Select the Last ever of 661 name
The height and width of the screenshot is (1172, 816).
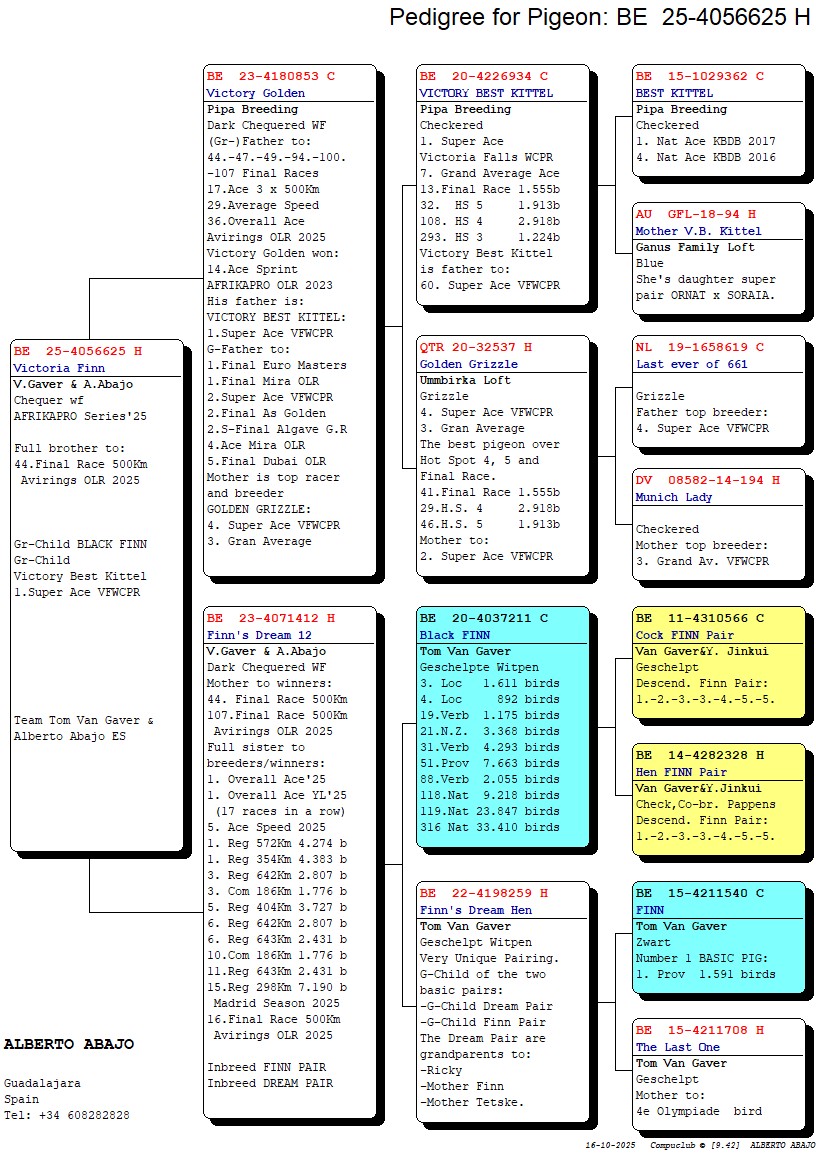pyautogui.click(x=691, y=365)
